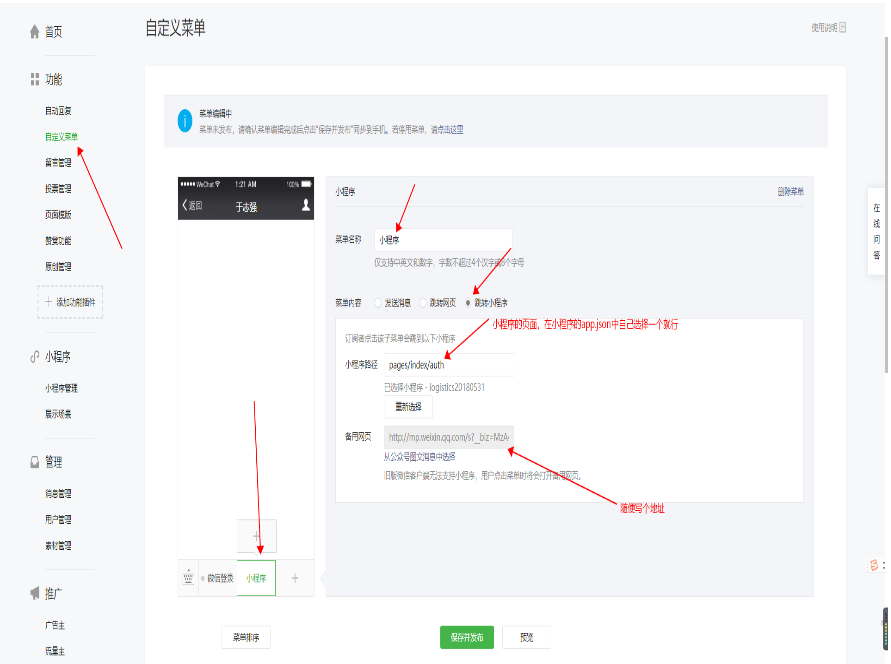
Task: Open 小程序管理 in the sidebar
Action: [61, 389]
